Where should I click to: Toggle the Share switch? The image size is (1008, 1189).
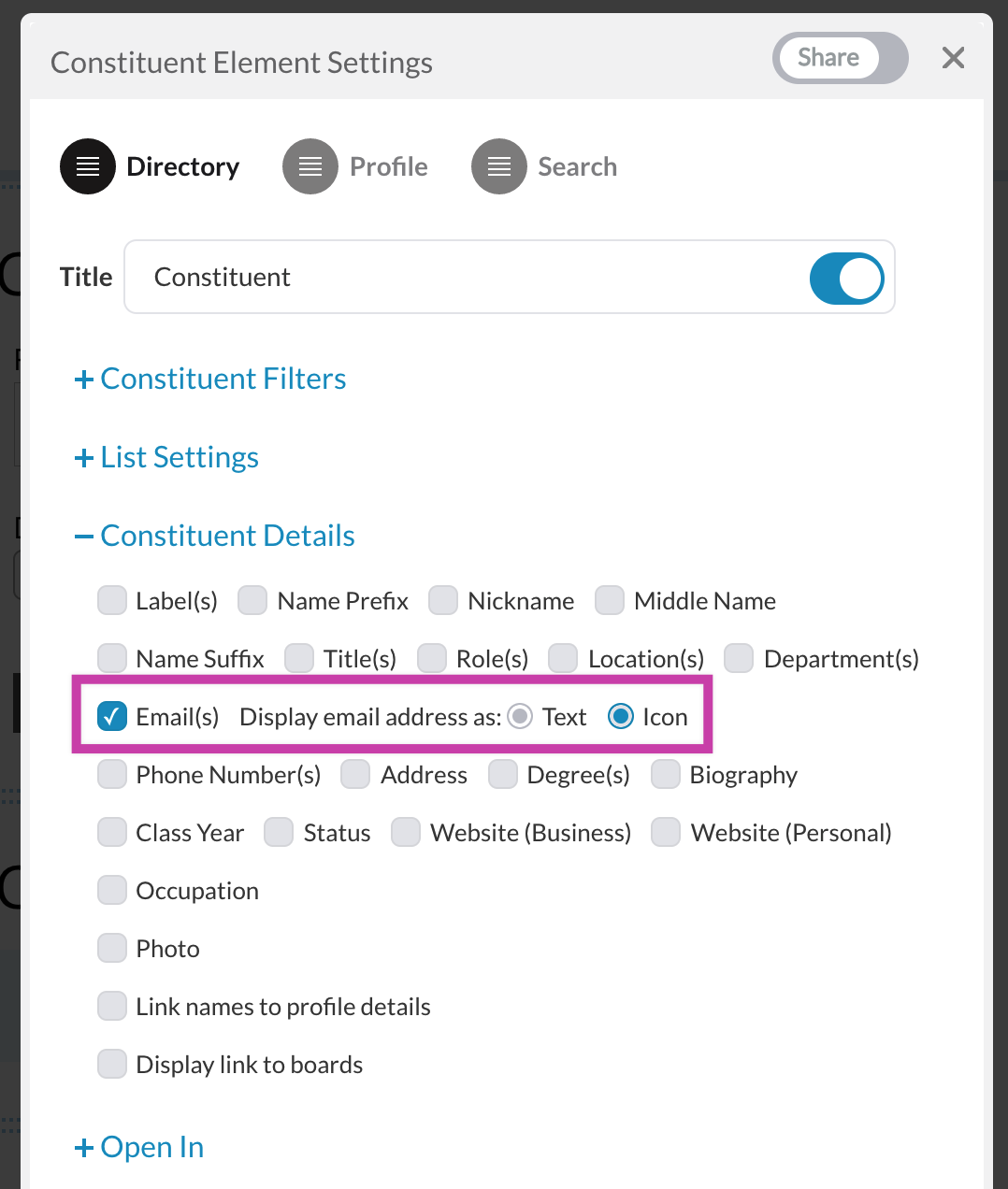(841, 58)
